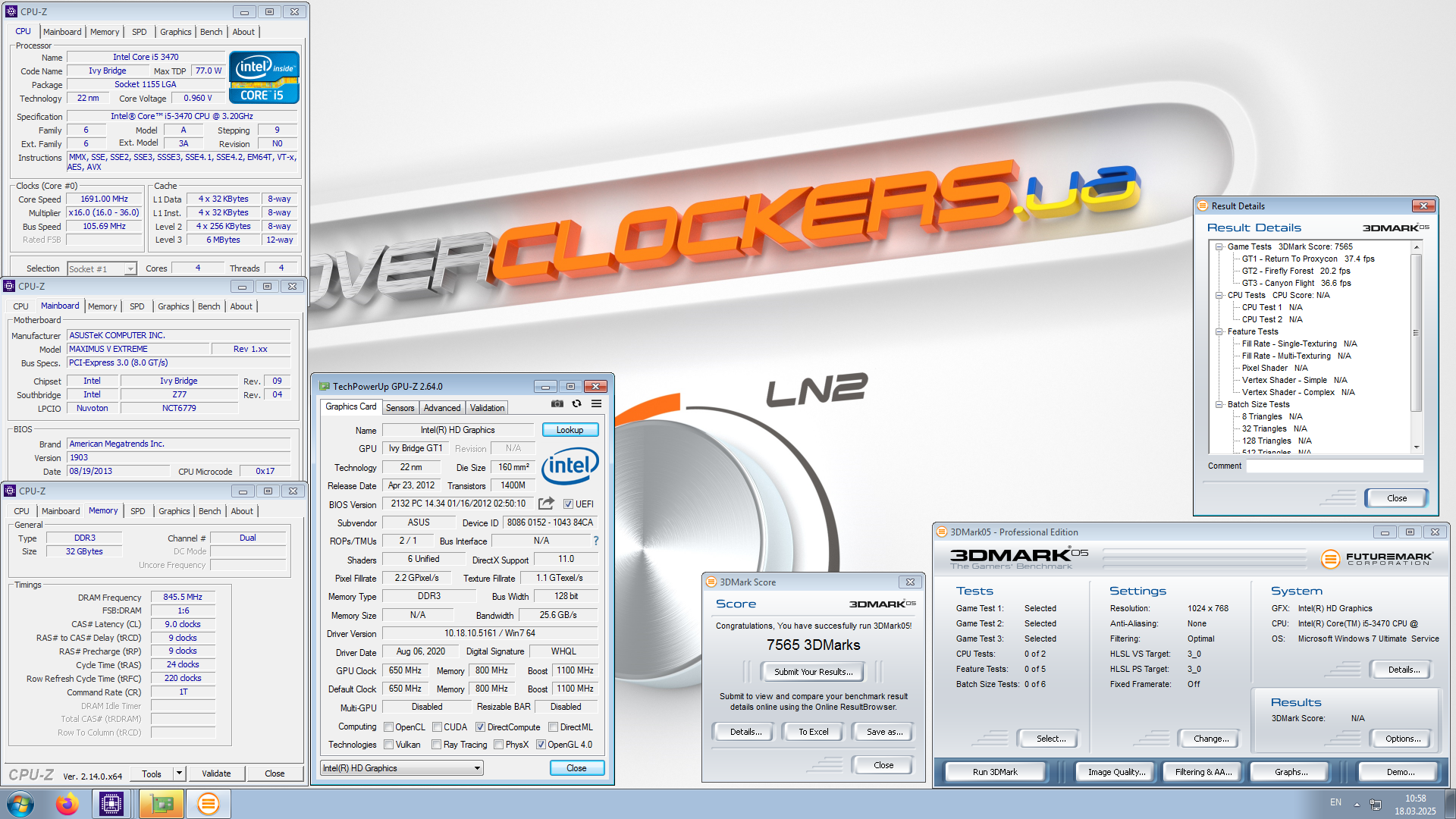
Task: Click the Graphs button in 3DMark05
Action: pos(1291,772)
